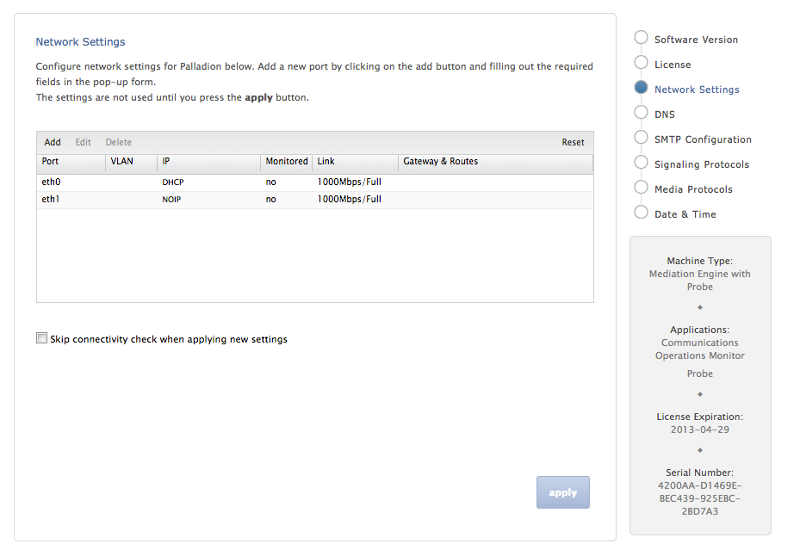Click Reset in the table toolbar
Image resolution: width=800 pixels, height=556 pixels.
(x=572, y=142)
